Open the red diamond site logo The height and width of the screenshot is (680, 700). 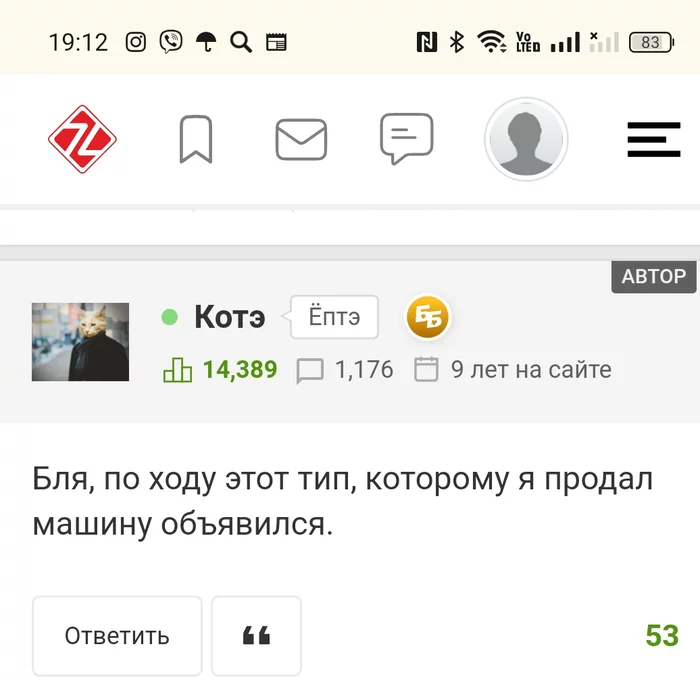tap(82, 139)
